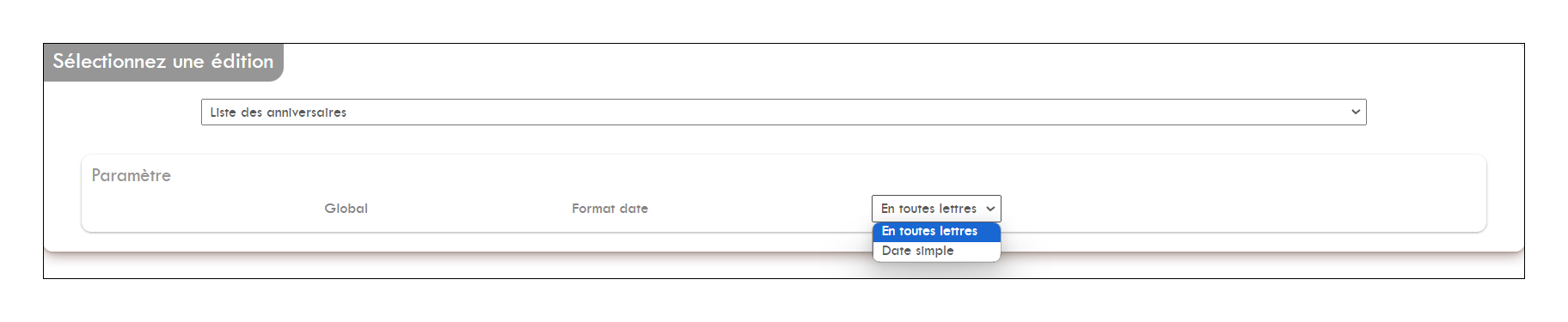Screen dimensions: 1568x322
Task: Collapse the 'Format date' dropdown via its chevron
Action: click(990, 209)
